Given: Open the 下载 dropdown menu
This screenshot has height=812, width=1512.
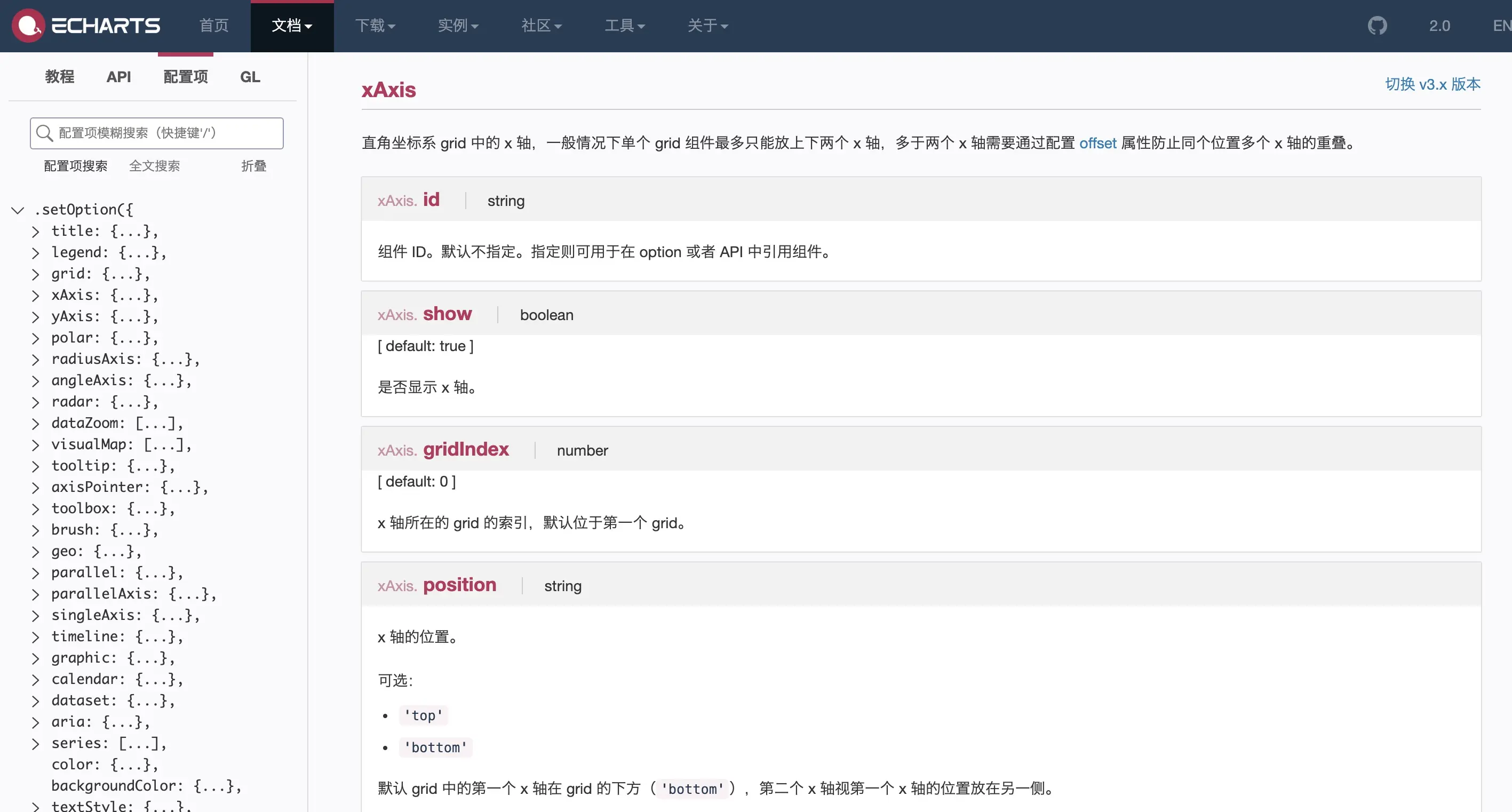Looking at the screenshot, I should tap(375, 26).
